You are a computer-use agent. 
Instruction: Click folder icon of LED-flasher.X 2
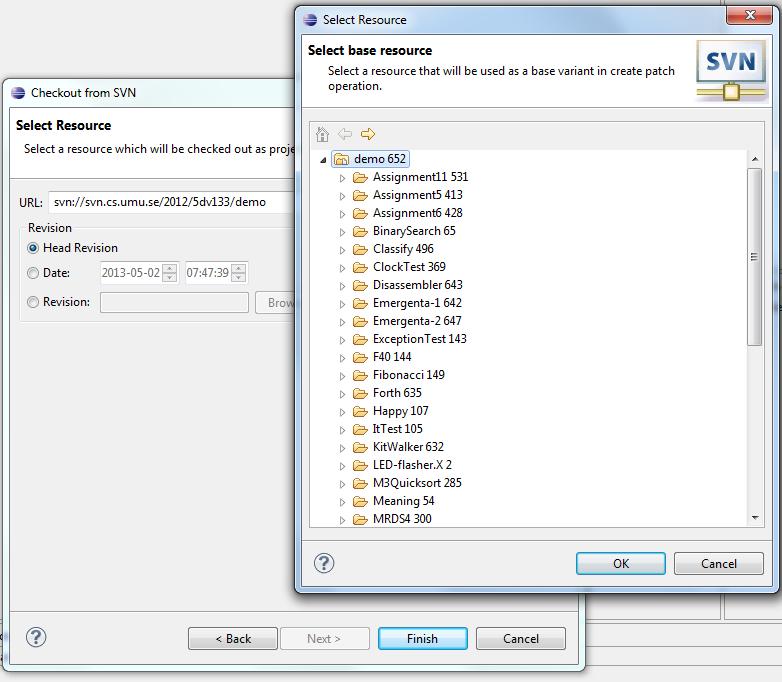[360, 465]
